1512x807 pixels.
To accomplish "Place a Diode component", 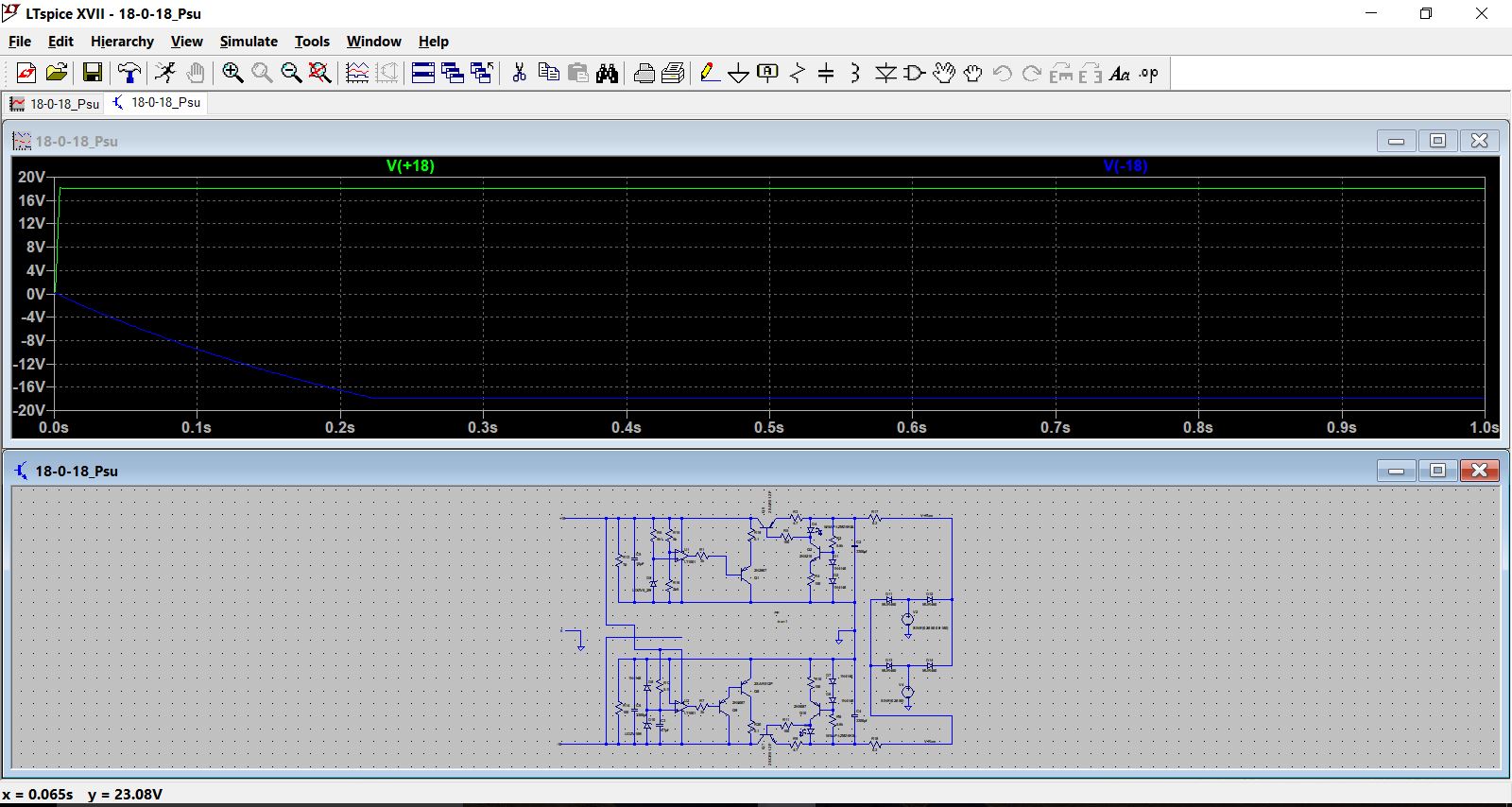I will (x=885, y=73).
